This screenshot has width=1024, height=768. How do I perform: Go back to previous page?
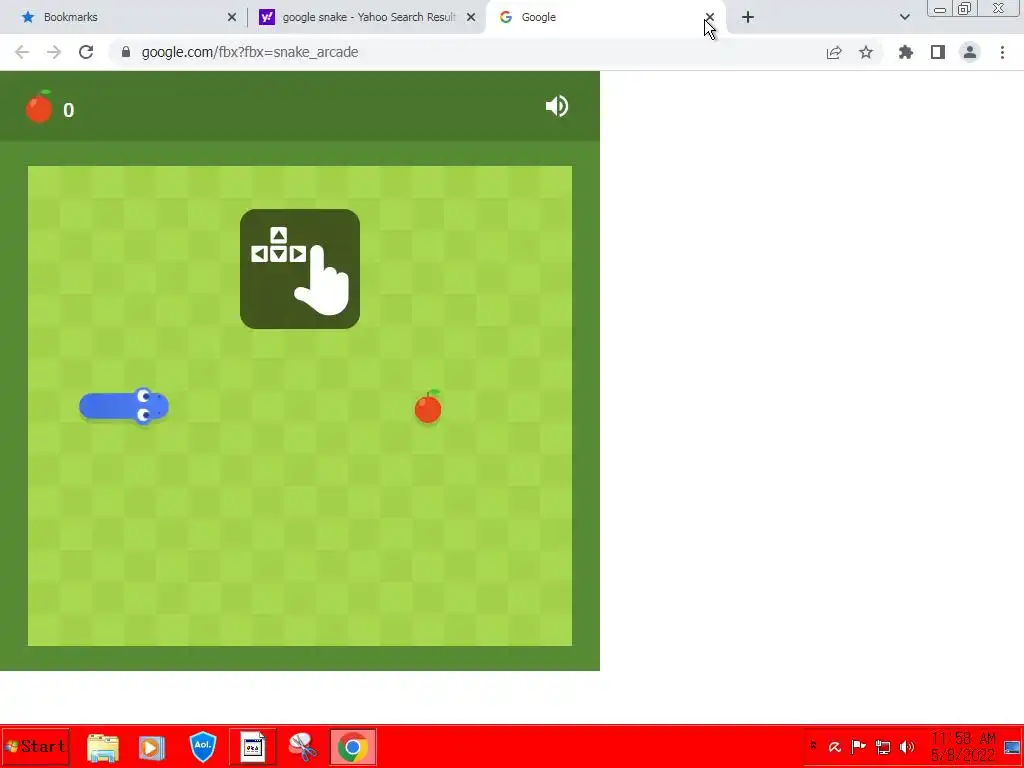click(22, 52)
